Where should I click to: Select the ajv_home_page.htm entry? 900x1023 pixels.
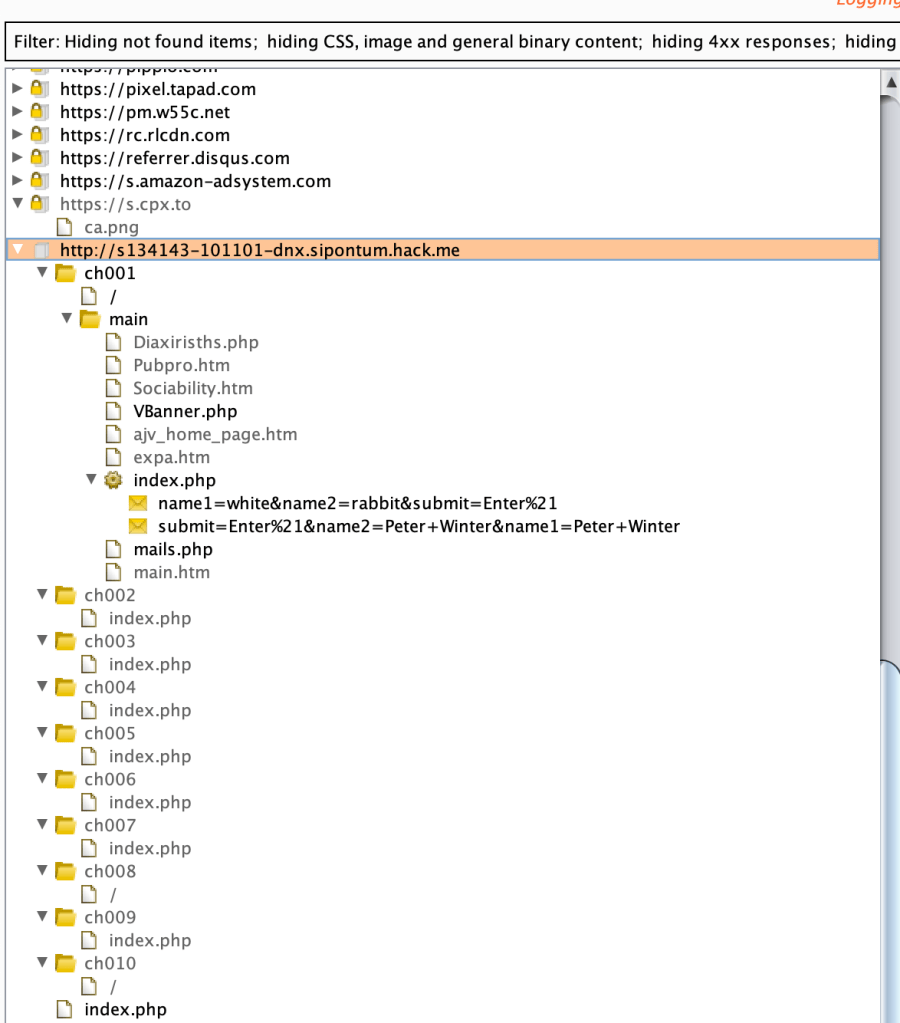214,435
